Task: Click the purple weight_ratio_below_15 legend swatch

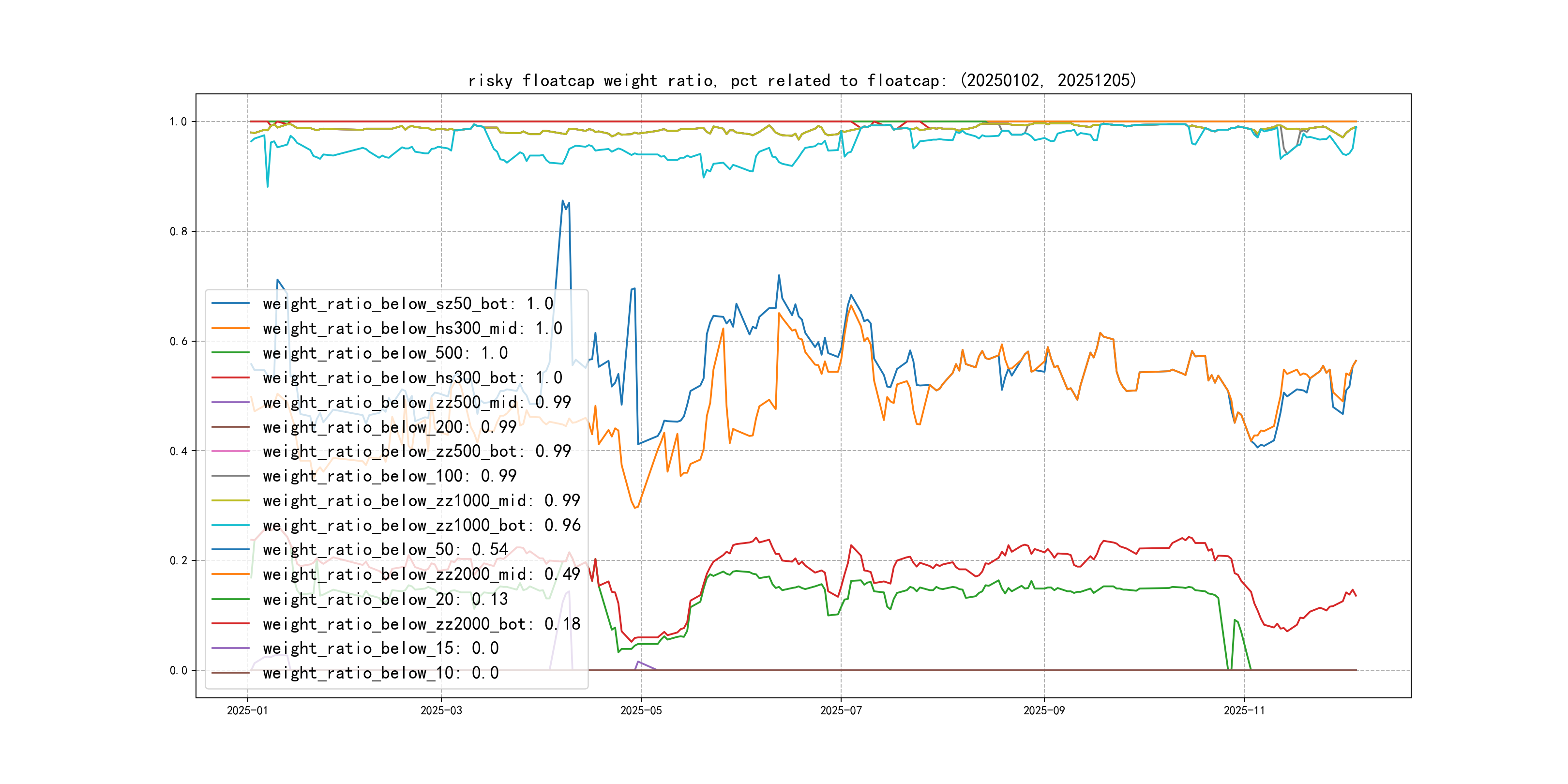Action: tap(230, 648)
